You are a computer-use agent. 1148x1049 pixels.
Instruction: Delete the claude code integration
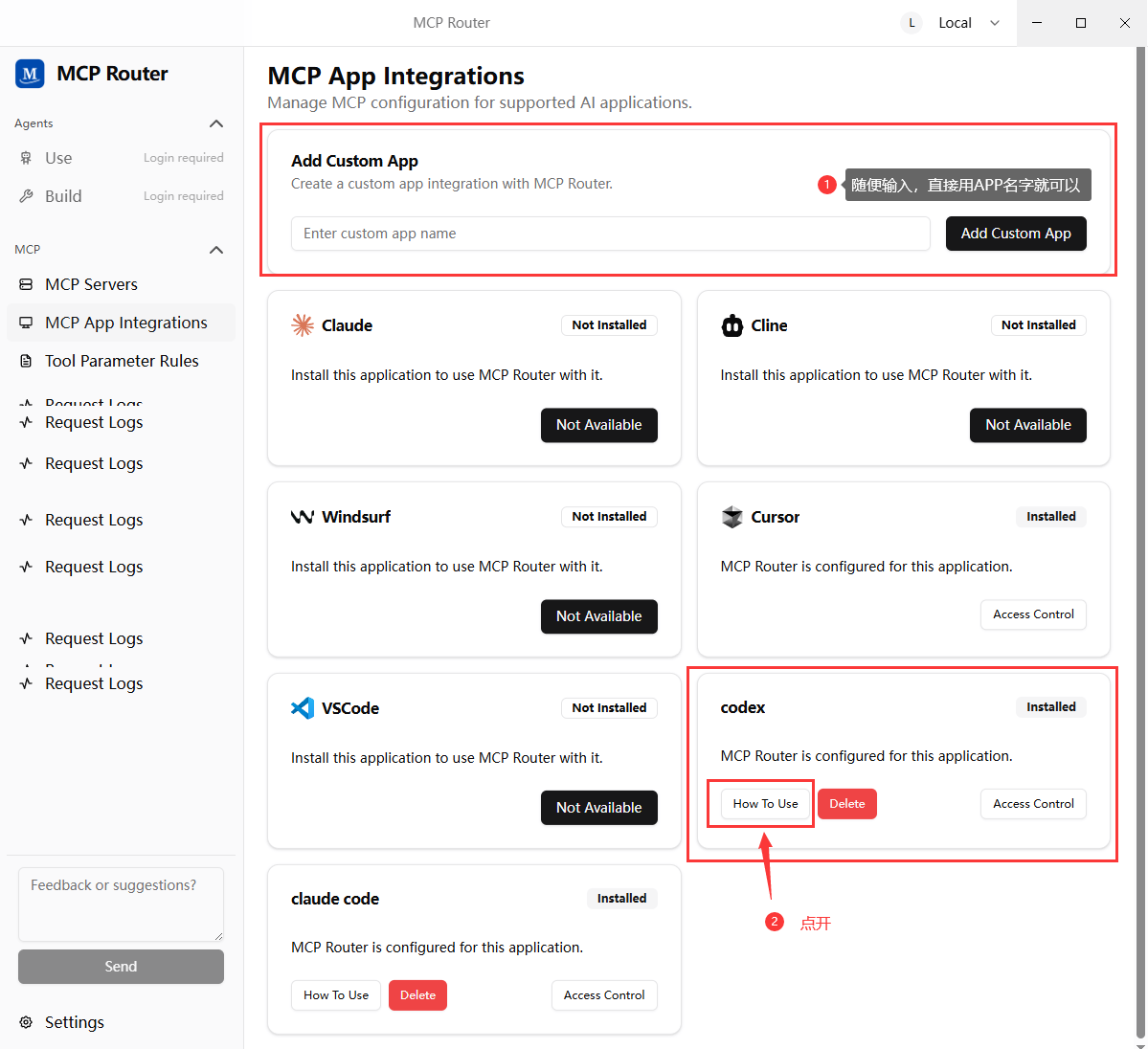pos(417,994)
